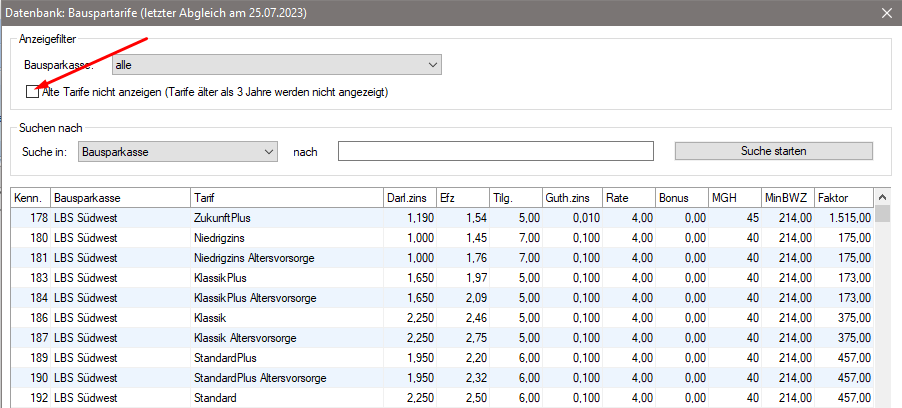This screenshot has width=902, height=408.
Task: Click Efz value 2,75
Action: pos(477,338)
